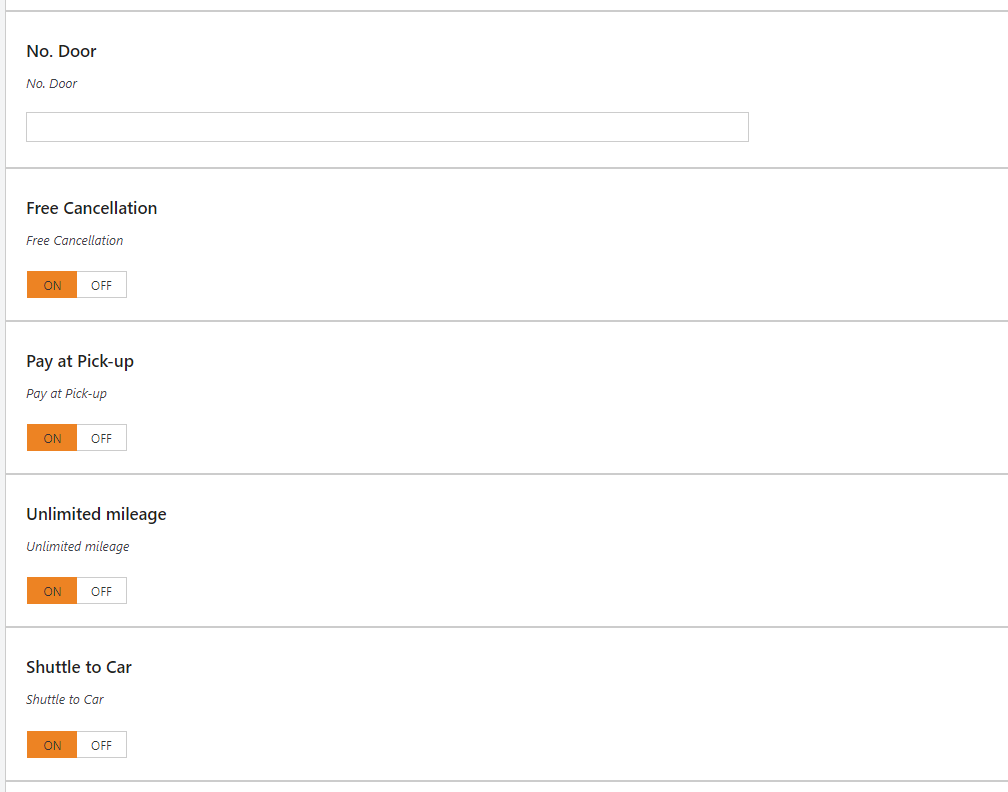
Task: Click the Pay at Pick-up heading label
Action: pos(80,361)
